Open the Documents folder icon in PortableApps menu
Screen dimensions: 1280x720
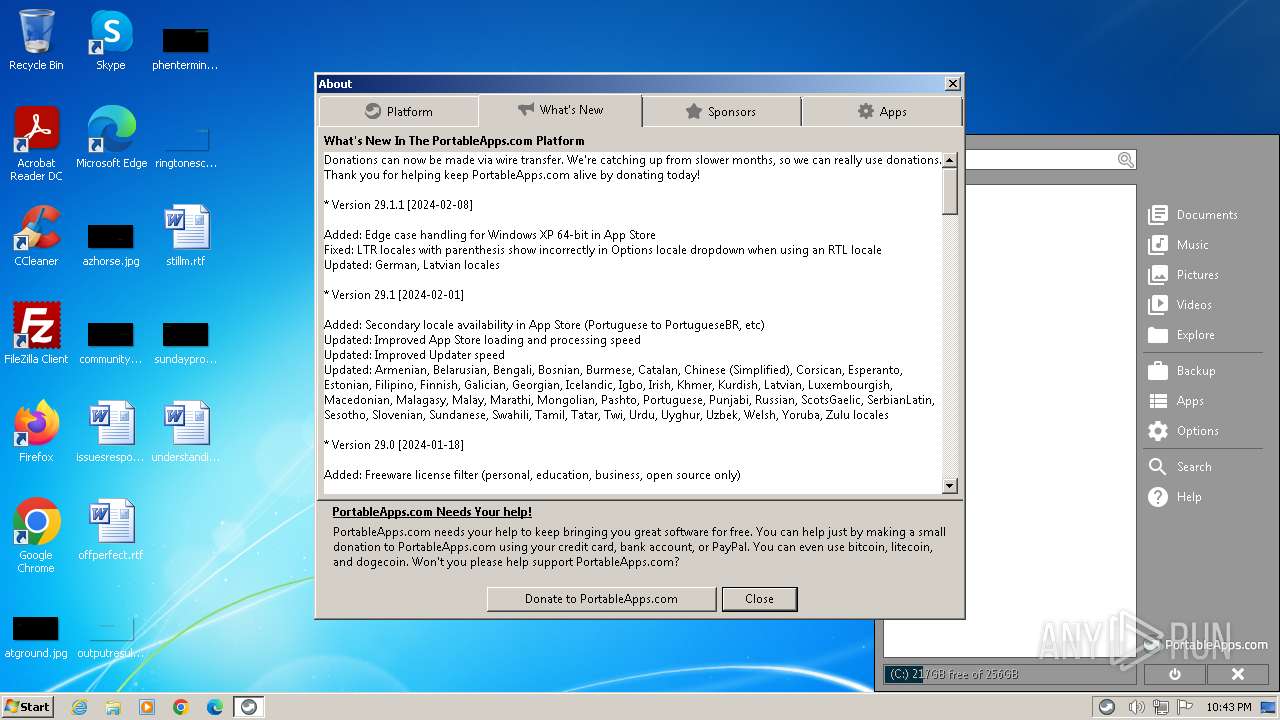[x=1158, y=215]
